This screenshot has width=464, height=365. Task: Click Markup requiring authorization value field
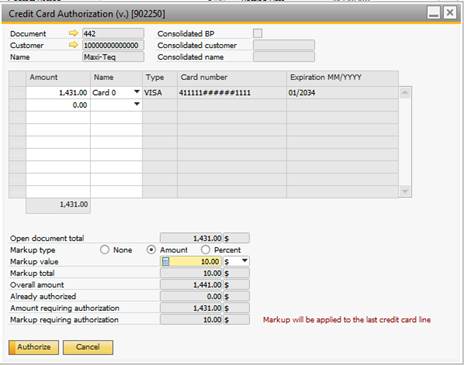(x=191, y=320)
